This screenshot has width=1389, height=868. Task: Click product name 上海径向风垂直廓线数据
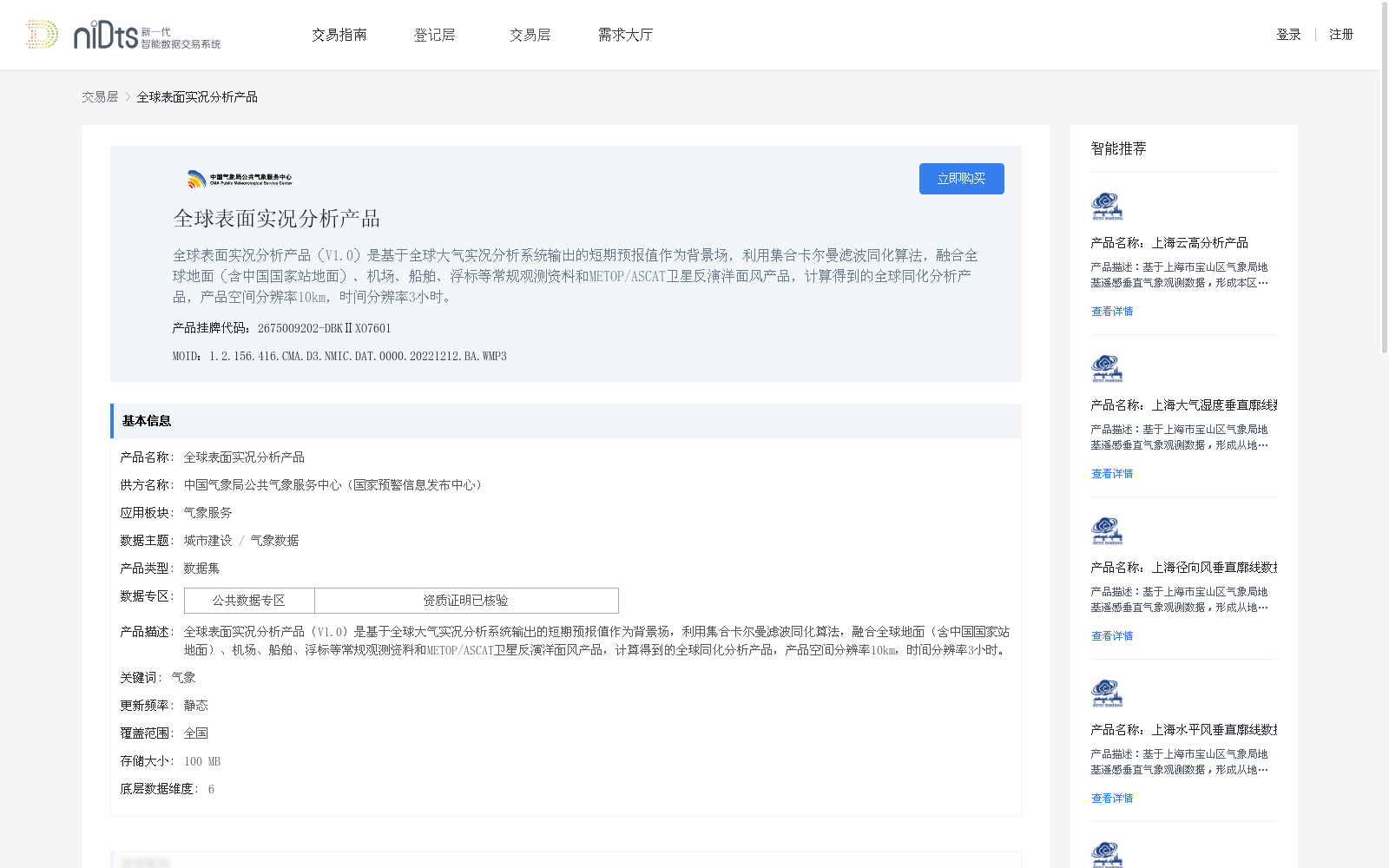point(1215,568)
